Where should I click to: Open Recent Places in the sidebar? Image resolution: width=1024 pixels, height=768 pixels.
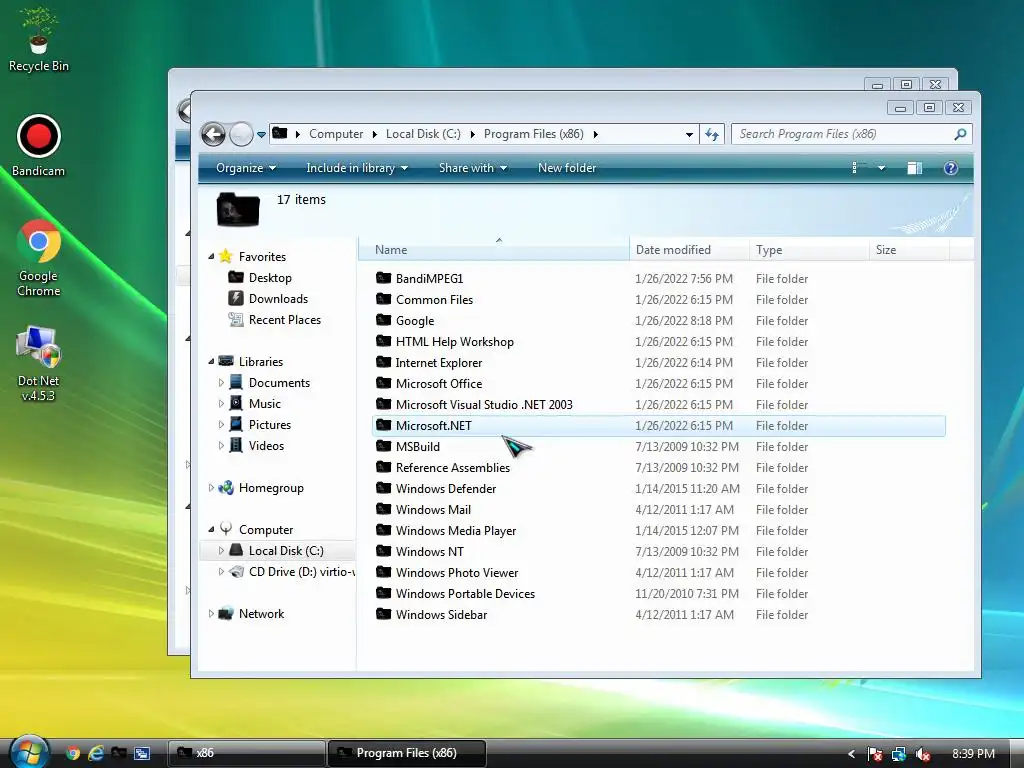285,319
